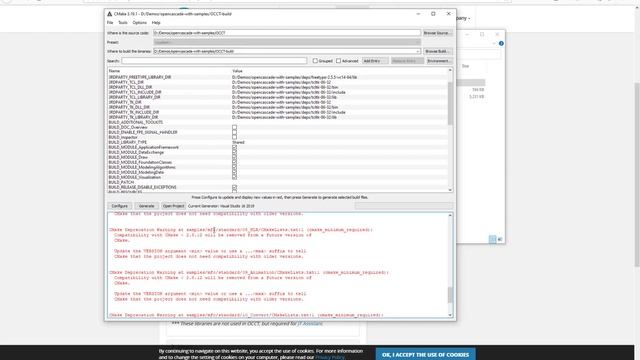Select the 3RDPARTY_TK_INCLUDE_DIR row
The width and height of the screenshot is (640, 360).
pos(278,112)
